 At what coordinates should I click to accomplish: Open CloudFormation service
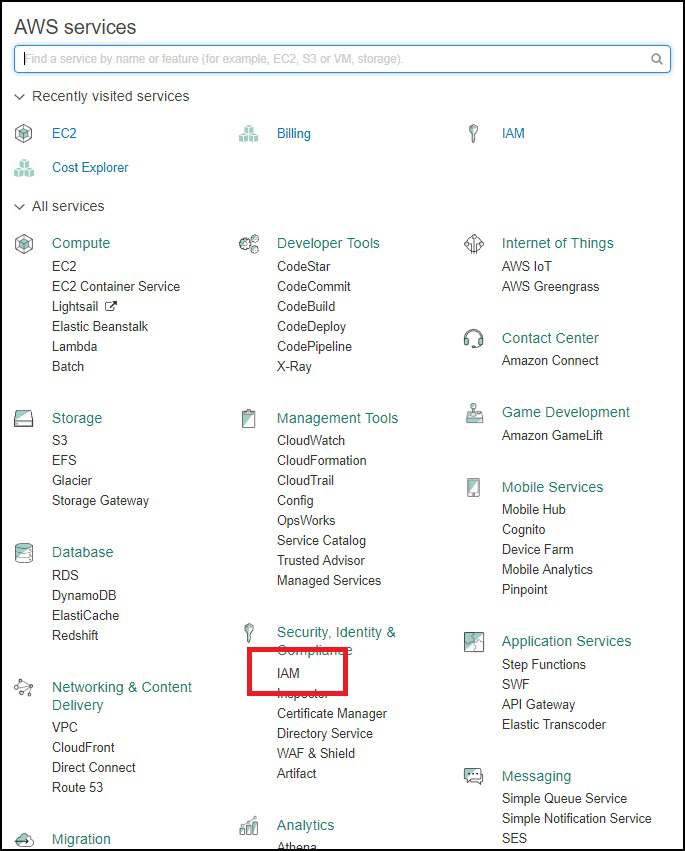322,461
